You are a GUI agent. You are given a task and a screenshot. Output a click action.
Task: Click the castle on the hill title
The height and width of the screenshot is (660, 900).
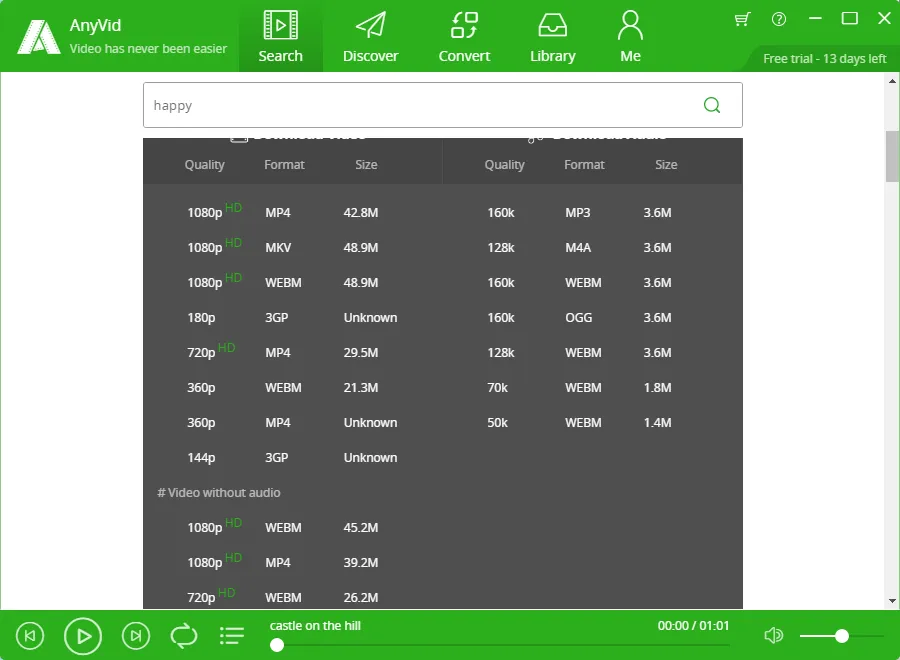click(x=315, y=626)
